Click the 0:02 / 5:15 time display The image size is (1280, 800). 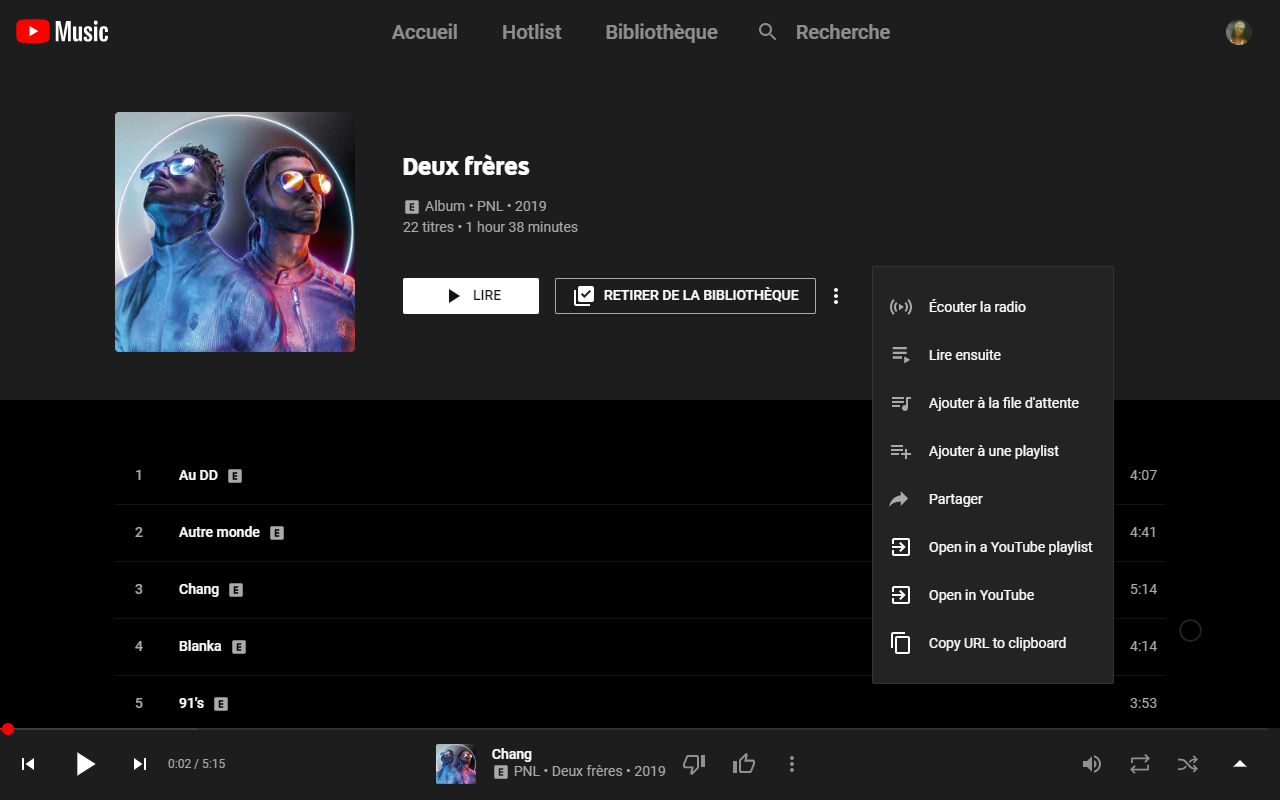[196, 764]
